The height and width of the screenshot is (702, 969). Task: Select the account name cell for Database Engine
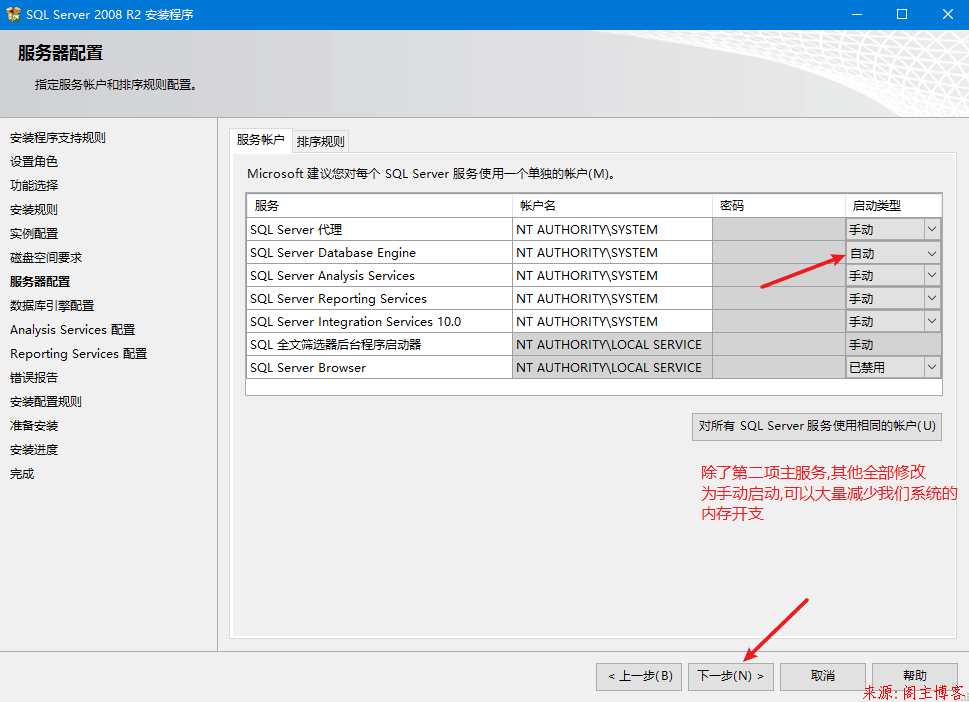point(612,253)
